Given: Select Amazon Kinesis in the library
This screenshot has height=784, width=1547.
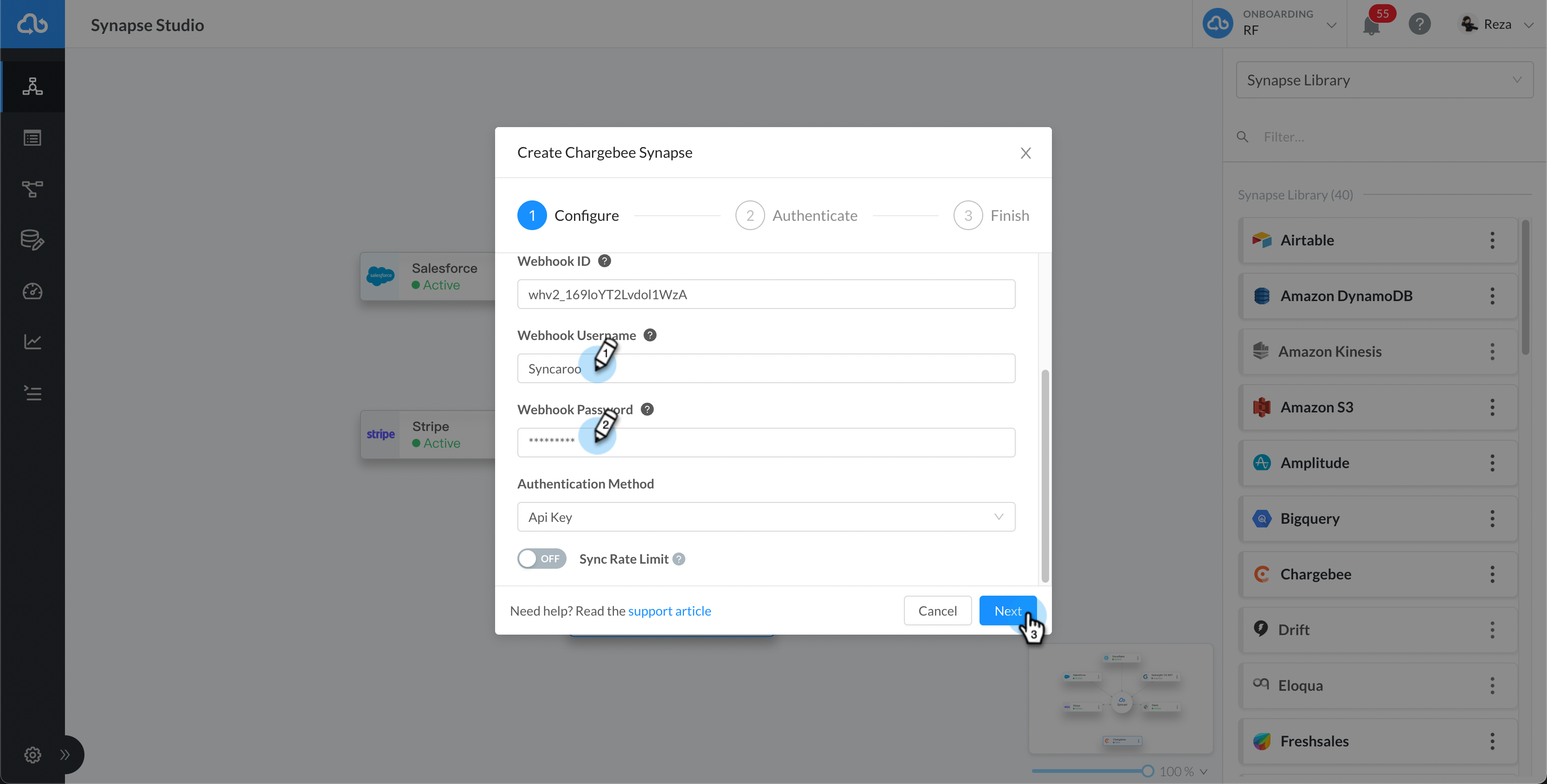Looking at the screenshot, I should [1378, 352].
